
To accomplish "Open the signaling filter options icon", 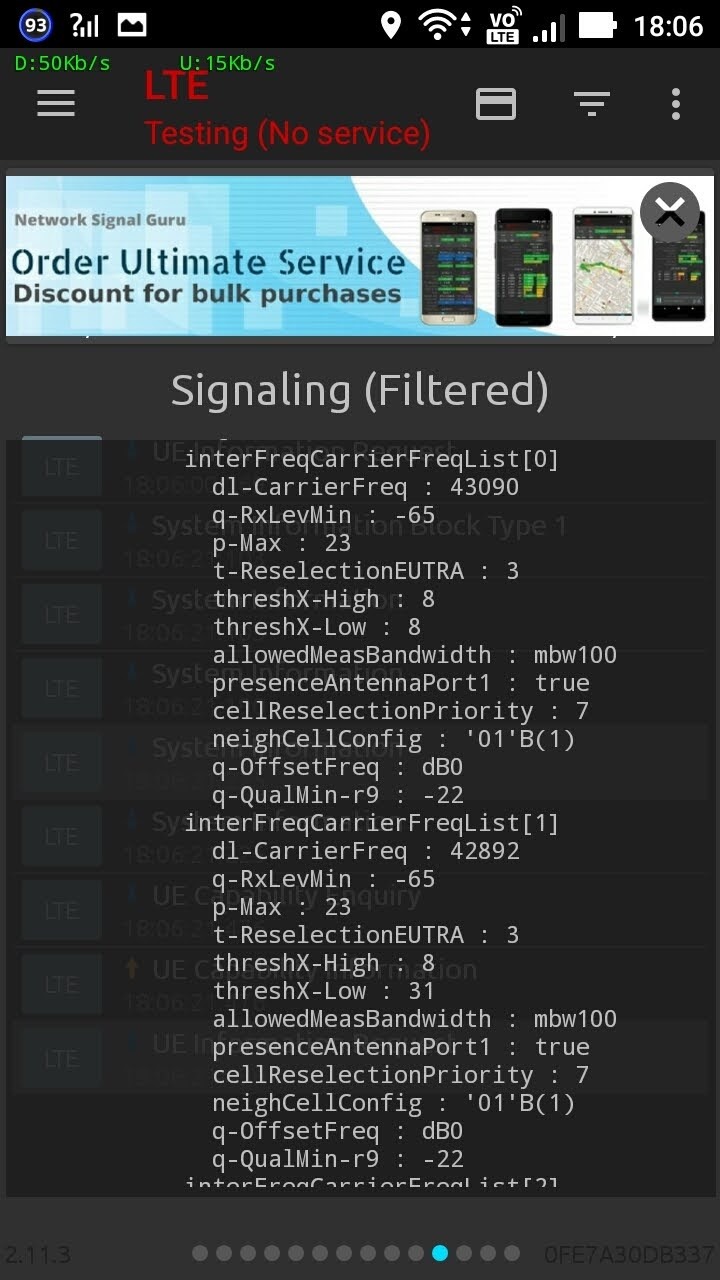I will (x=591, y=103).
